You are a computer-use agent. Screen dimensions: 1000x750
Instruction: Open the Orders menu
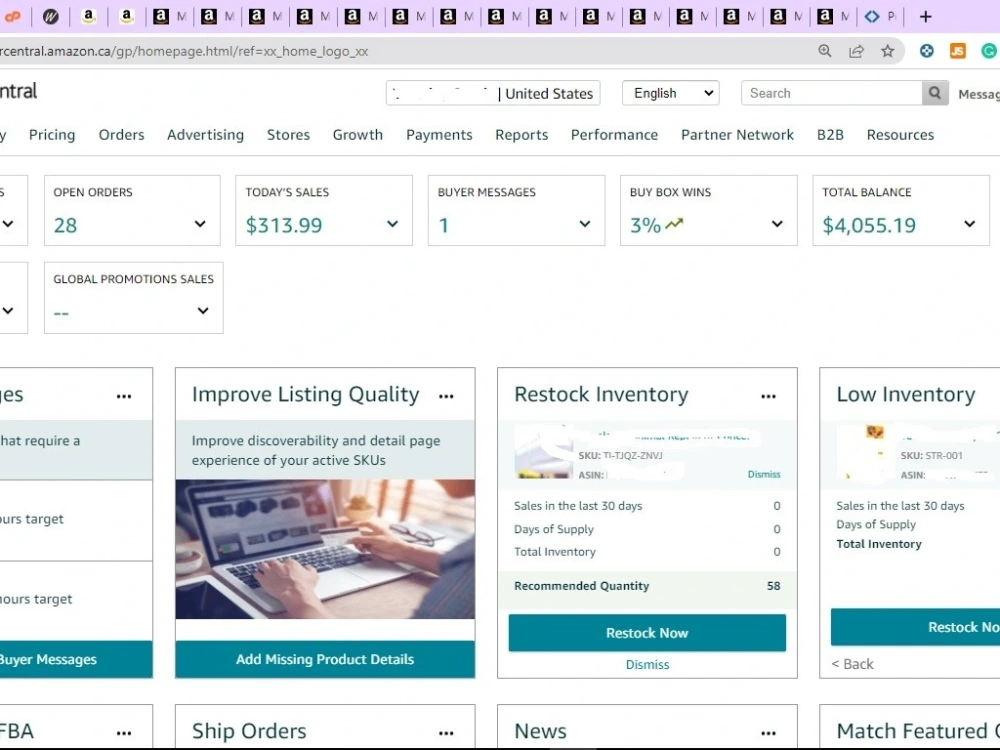[x=121, y=135]
